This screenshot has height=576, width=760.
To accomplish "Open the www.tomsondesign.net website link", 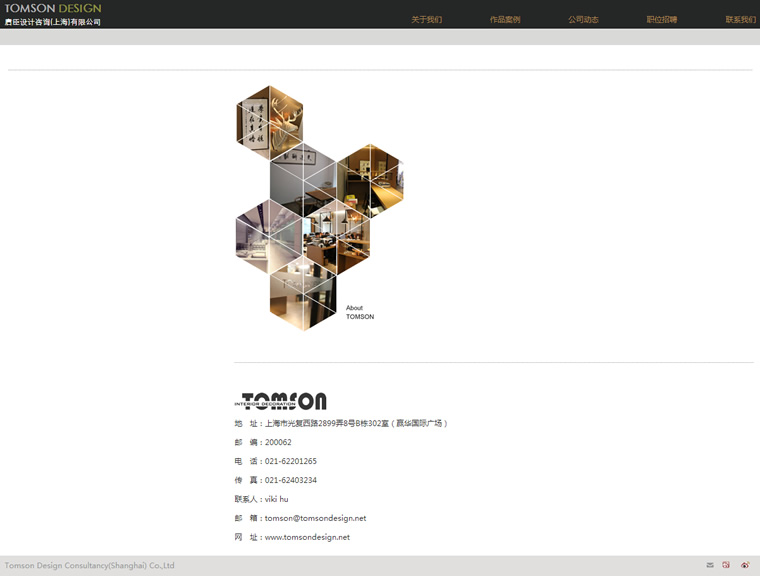I will (307, 537).
